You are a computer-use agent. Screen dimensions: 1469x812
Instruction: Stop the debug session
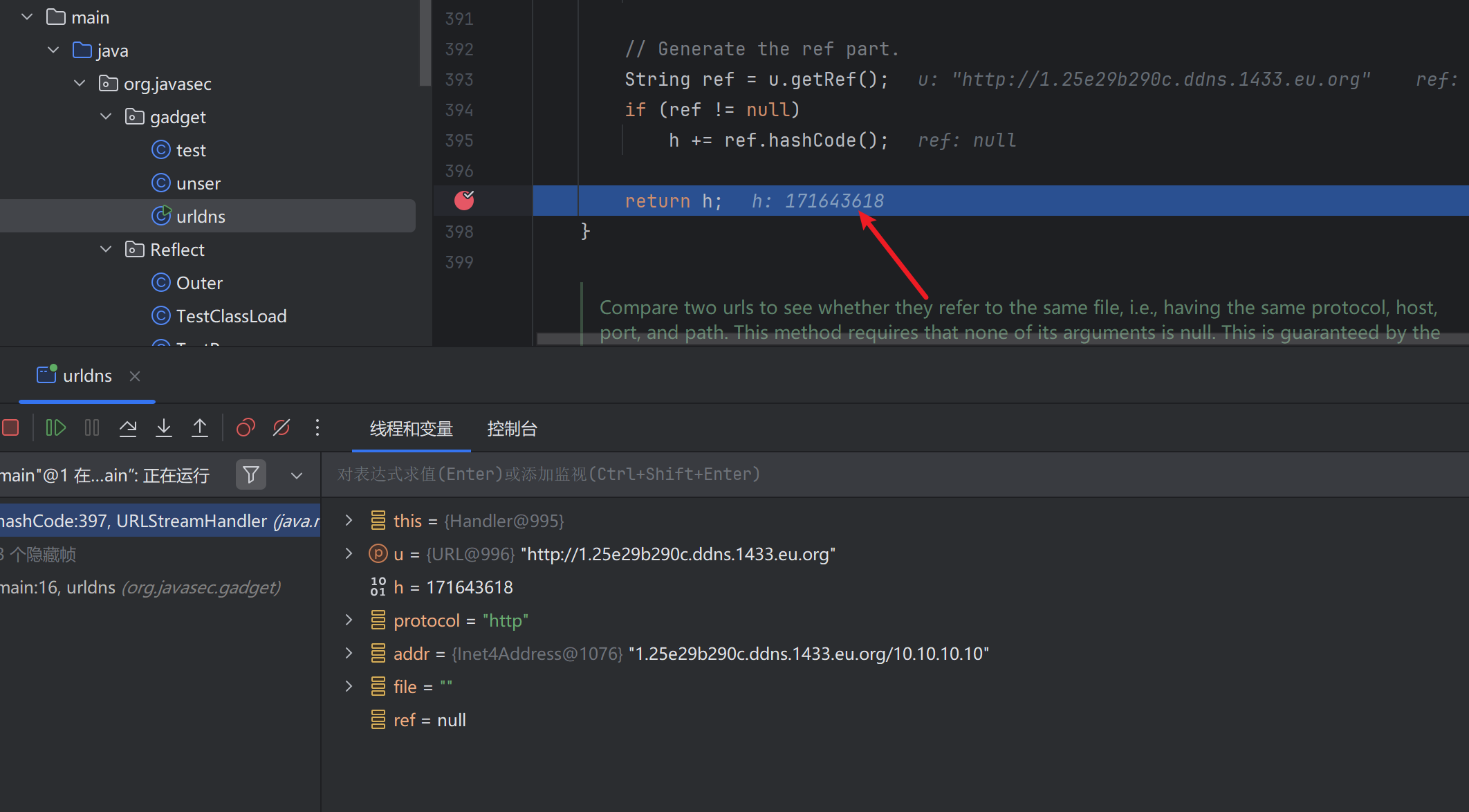pos(11,428)
